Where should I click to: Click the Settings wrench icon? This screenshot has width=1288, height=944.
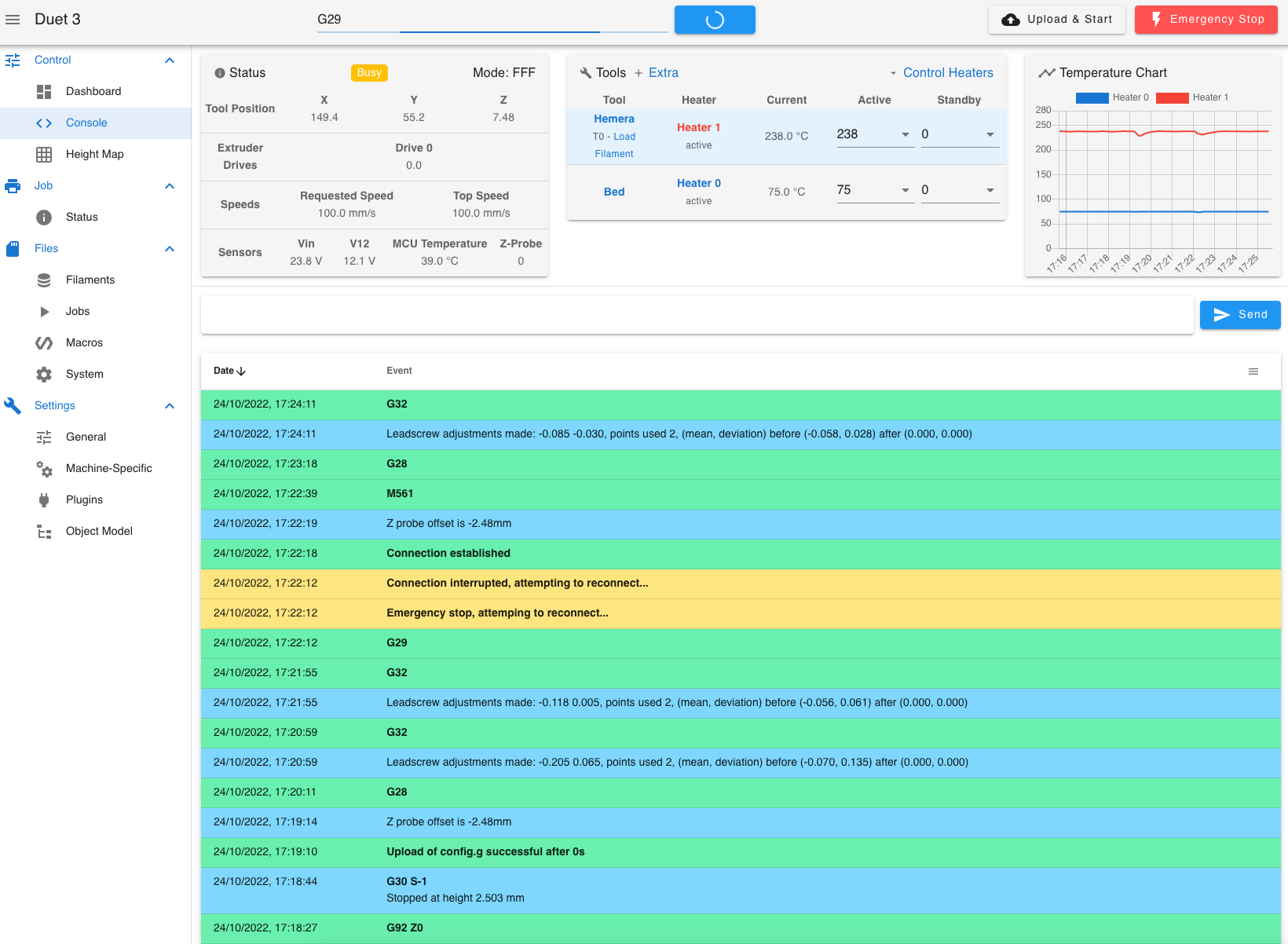coord(13,405)
